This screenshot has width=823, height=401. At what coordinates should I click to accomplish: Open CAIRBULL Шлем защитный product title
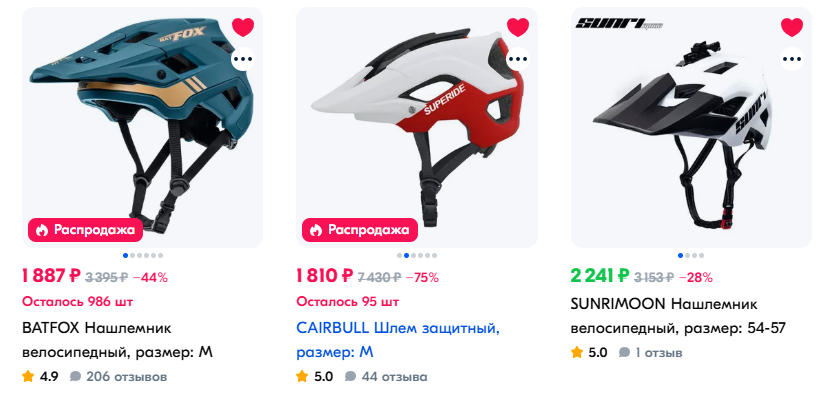[398, 340]
